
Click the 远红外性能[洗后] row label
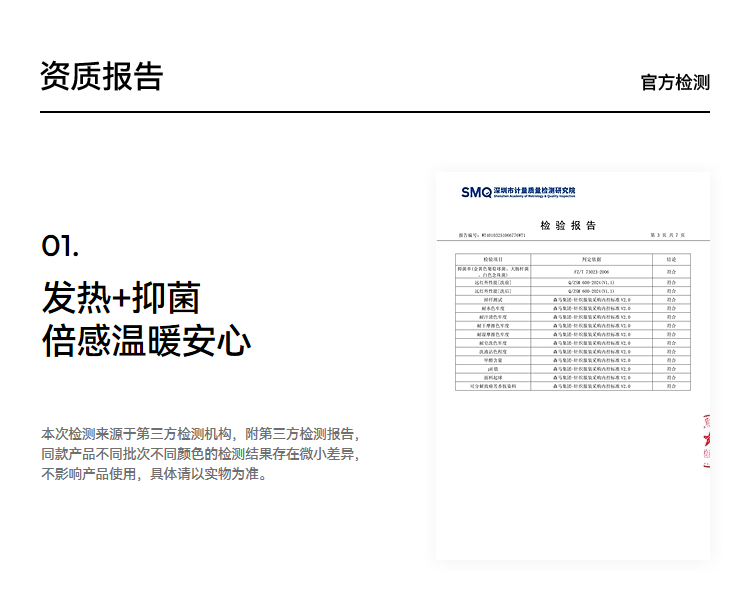point(493,291)
